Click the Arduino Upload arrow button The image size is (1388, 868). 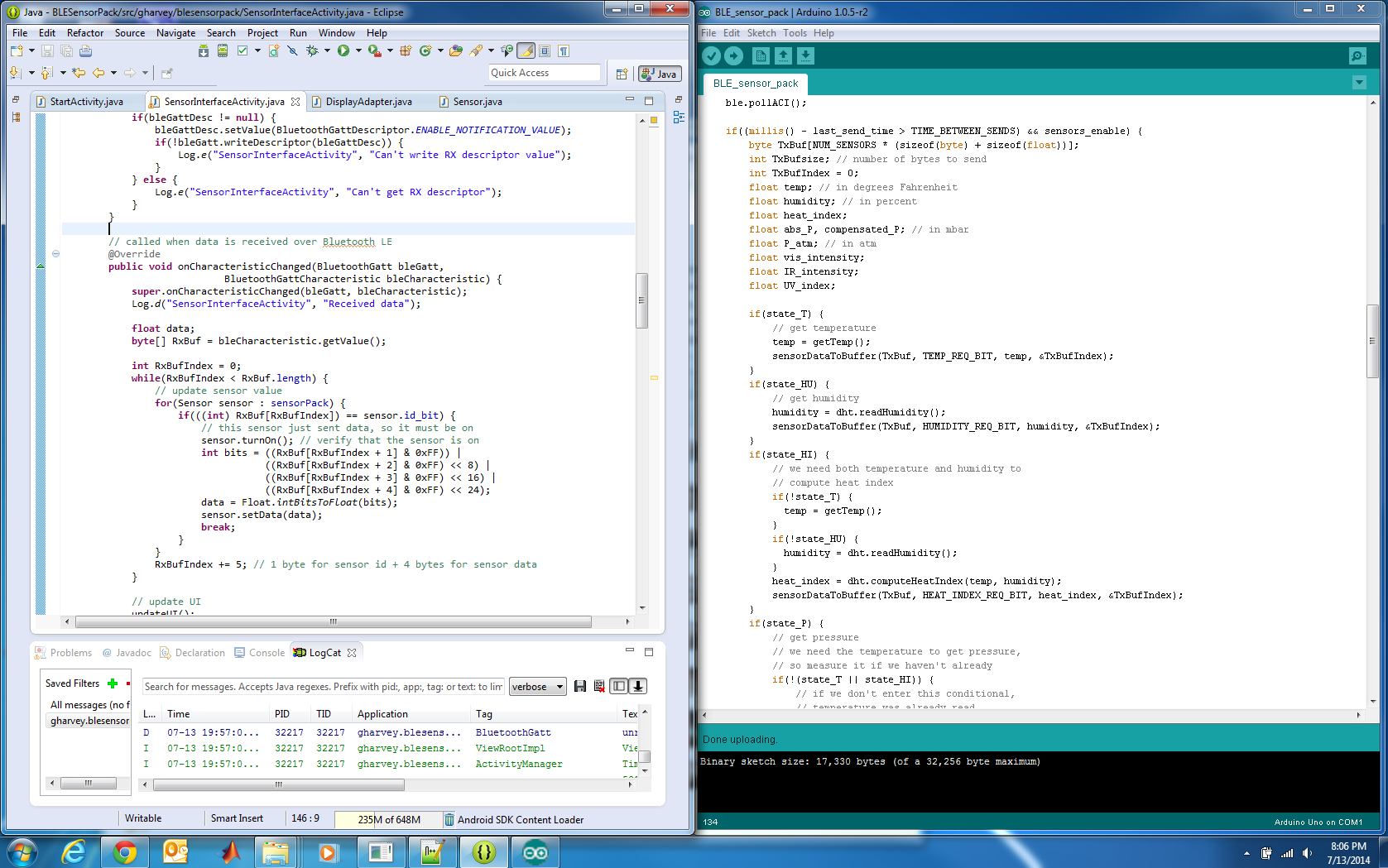pyautogui.click(x=734, y=55)
